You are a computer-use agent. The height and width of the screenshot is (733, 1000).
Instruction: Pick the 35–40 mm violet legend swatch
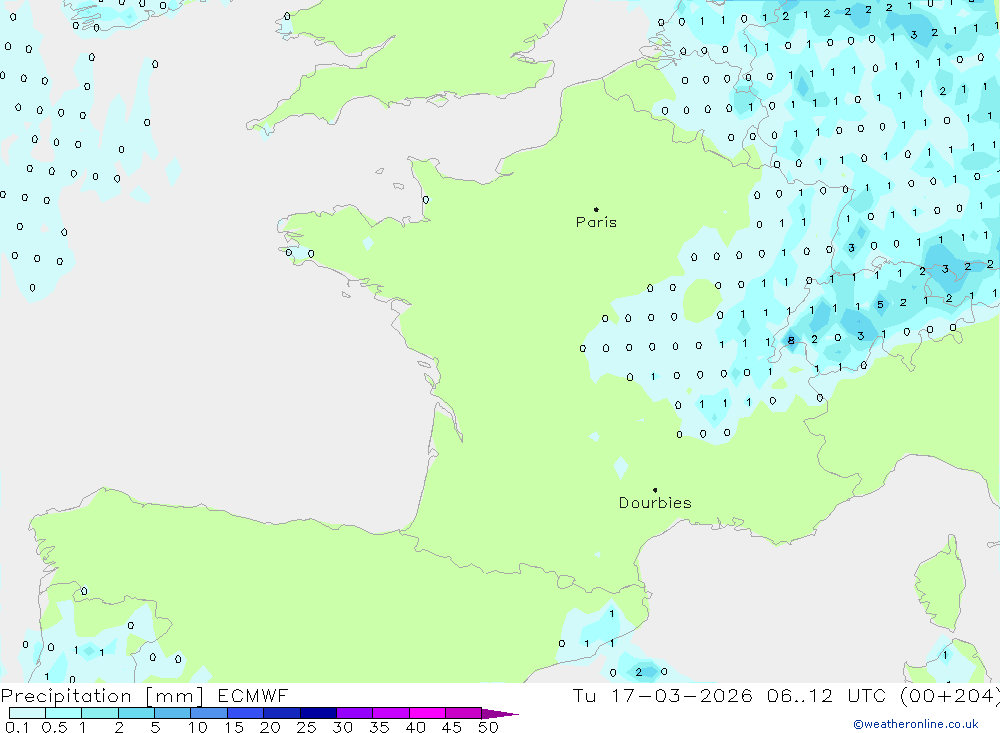[390, 713]
